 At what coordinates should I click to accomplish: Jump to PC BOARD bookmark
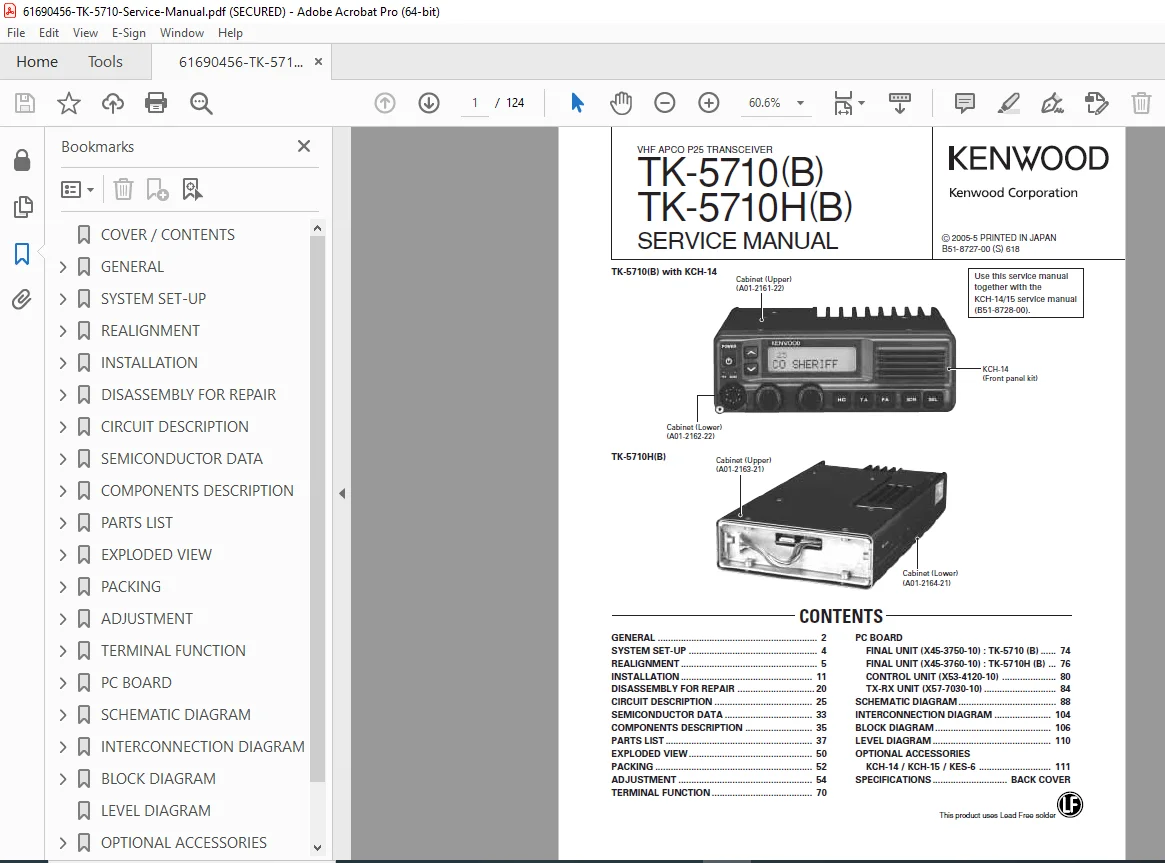pos(137,683)
